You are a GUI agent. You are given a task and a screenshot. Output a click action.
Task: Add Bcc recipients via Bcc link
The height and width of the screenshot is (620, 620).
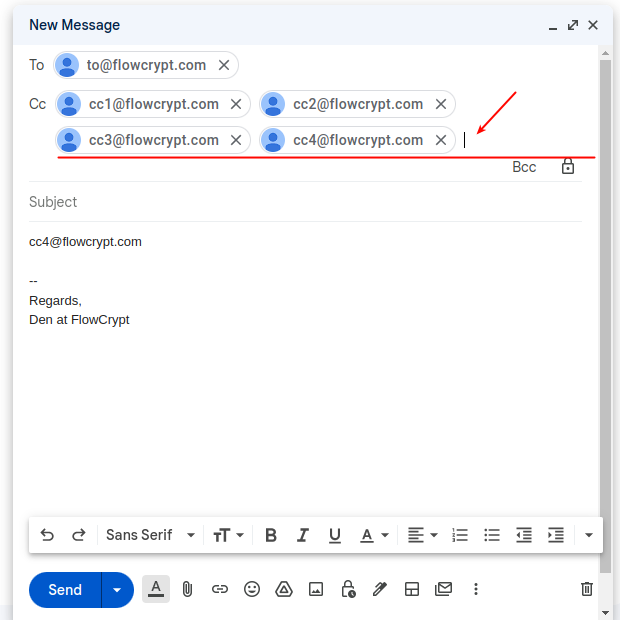coord(524,167)
